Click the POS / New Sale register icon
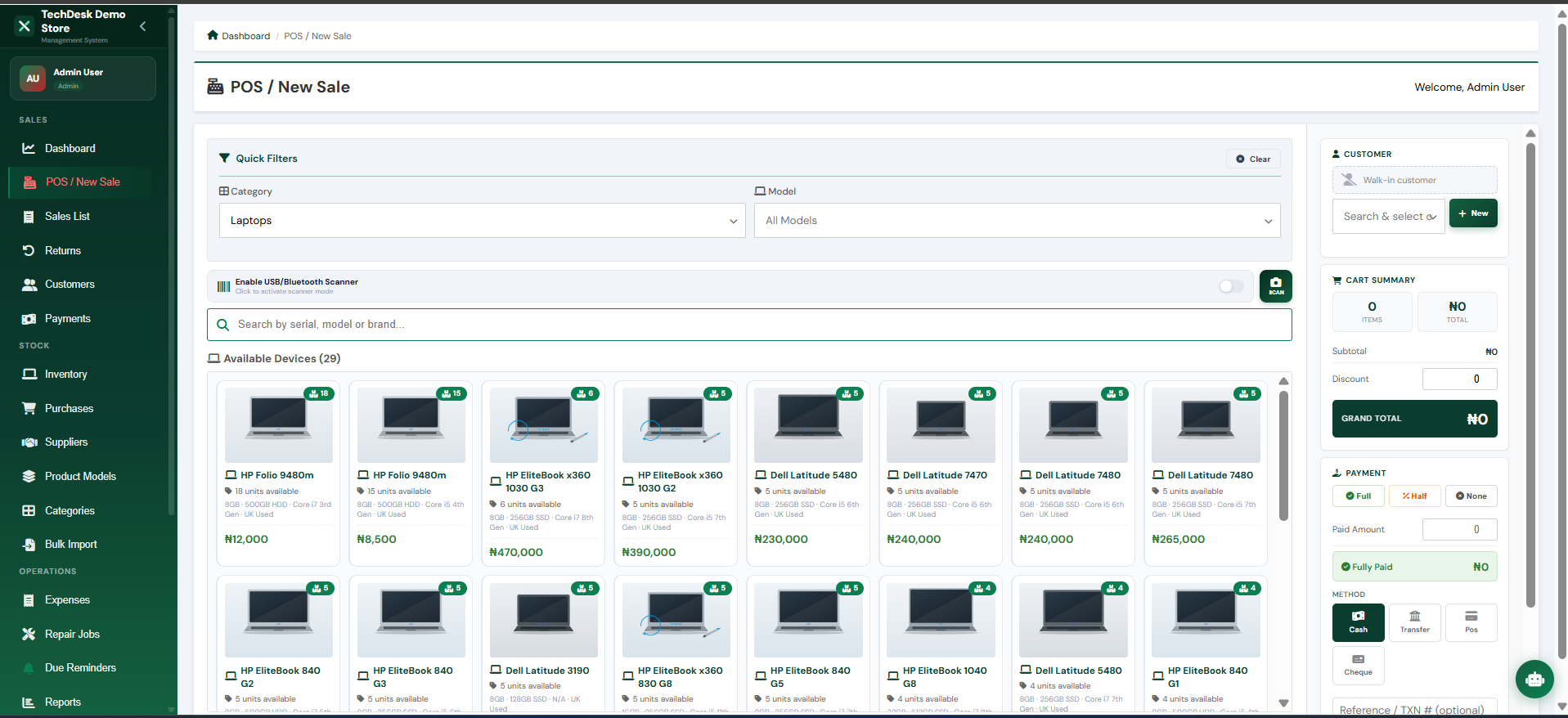This screenshot has width=1568, height=718. click(x=30, y=182)
